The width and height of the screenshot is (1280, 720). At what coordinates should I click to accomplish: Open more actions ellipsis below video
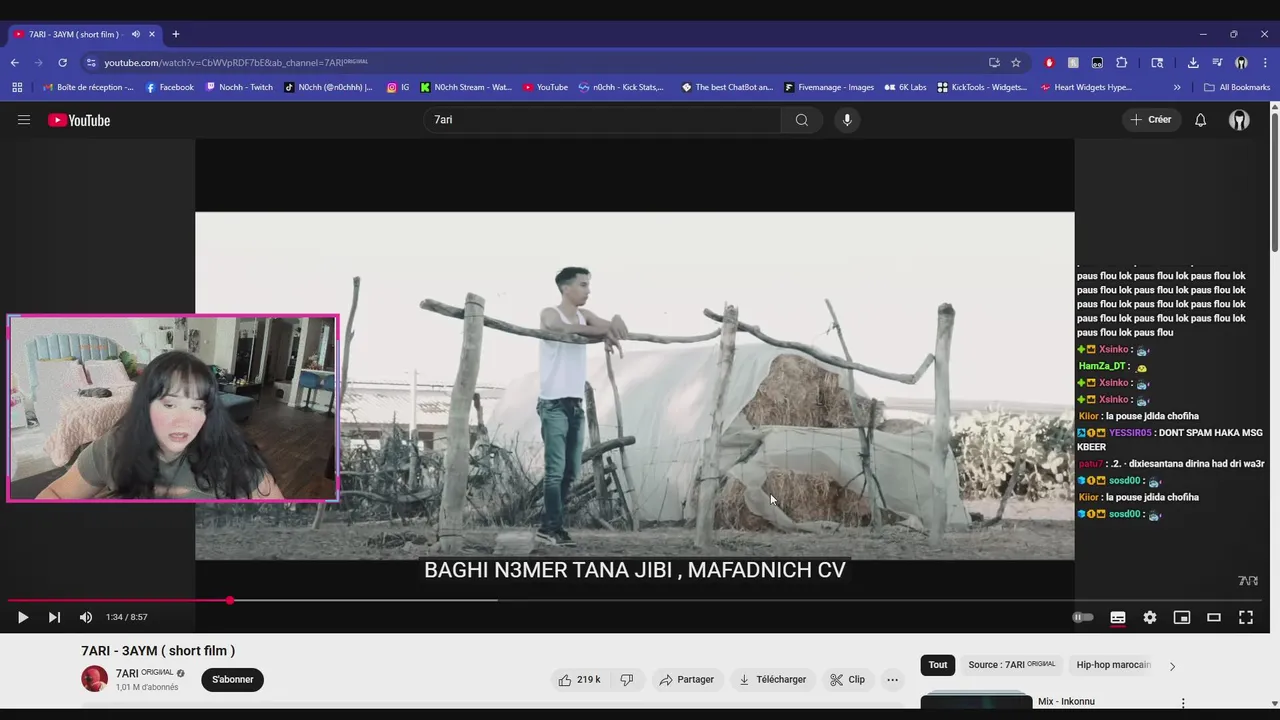tap(893, 680)
